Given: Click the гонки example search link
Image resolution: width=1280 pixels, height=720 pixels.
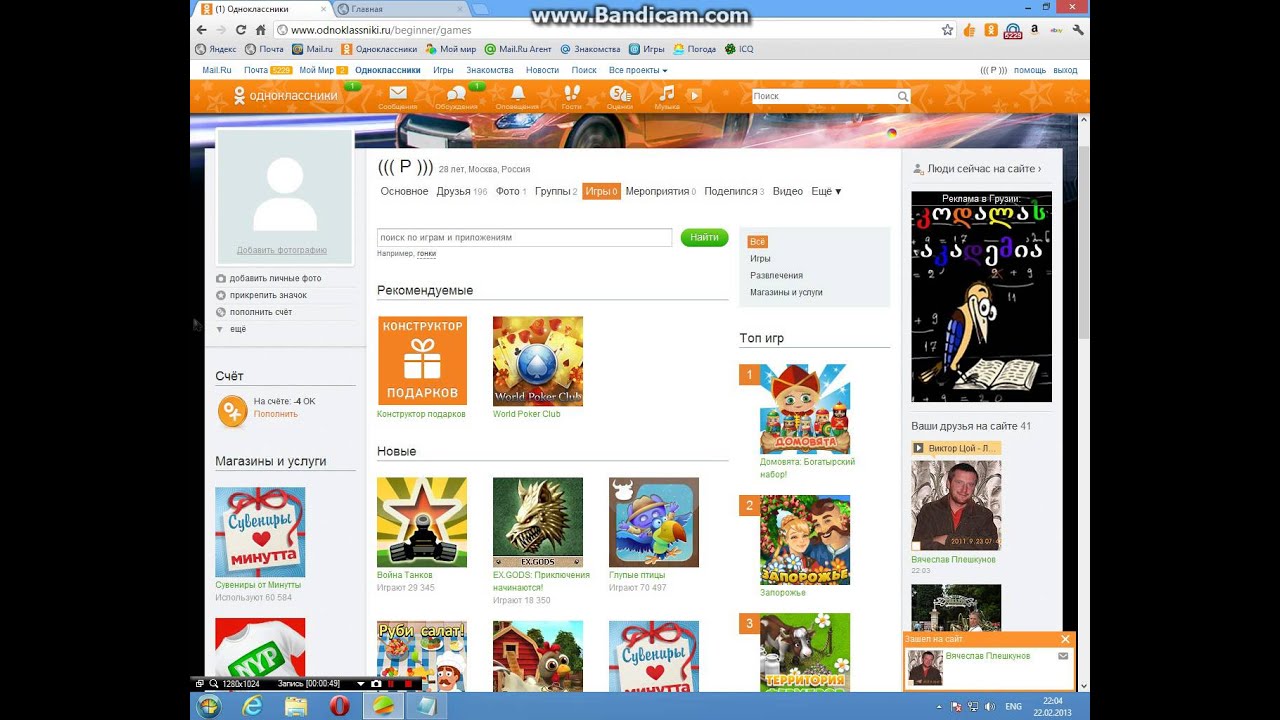Looking at the screenshot, I should (x=426, y=254).
